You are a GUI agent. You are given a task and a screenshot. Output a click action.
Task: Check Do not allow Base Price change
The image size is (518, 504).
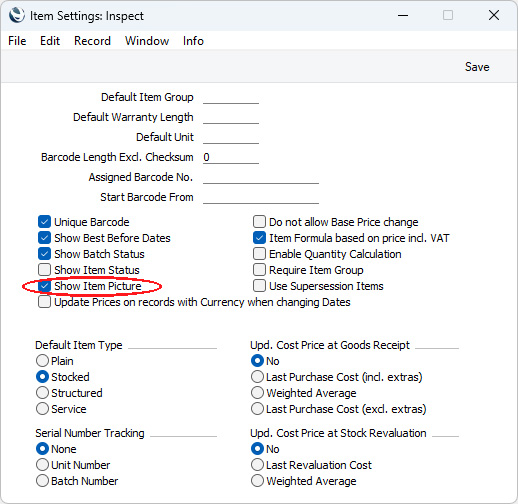pyautogui.click(x=259, y=222)
